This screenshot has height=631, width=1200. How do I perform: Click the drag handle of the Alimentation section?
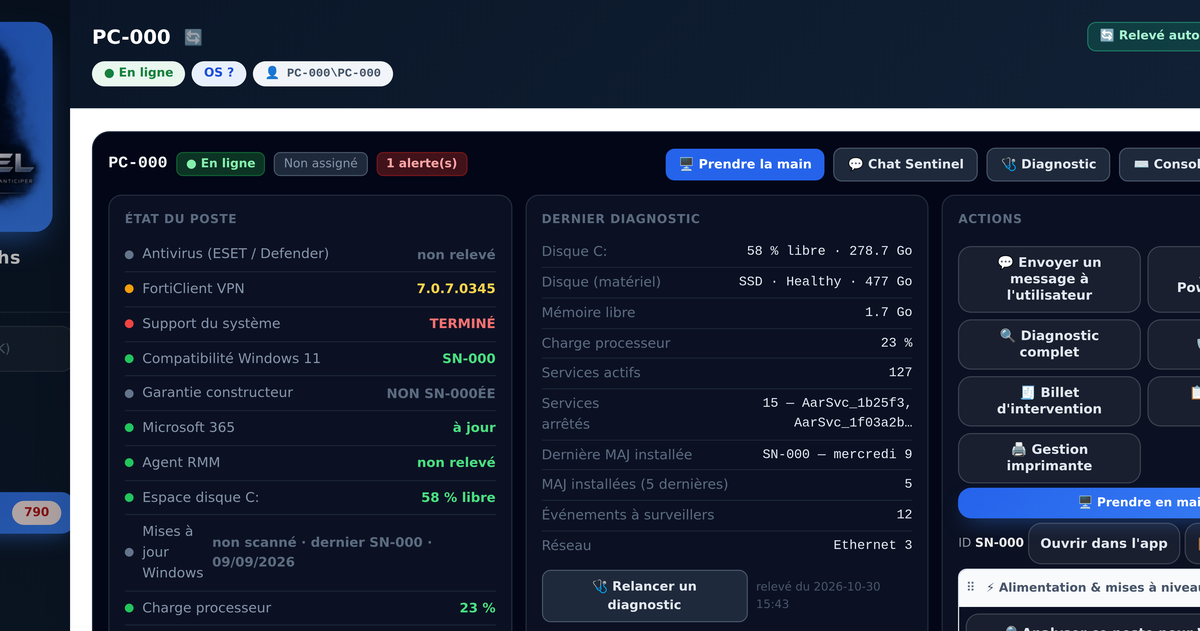click(x=971, y=587)
